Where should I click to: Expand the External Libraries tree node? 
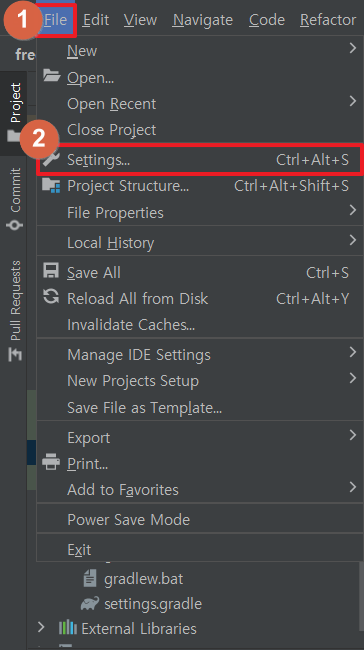[41, 628]
